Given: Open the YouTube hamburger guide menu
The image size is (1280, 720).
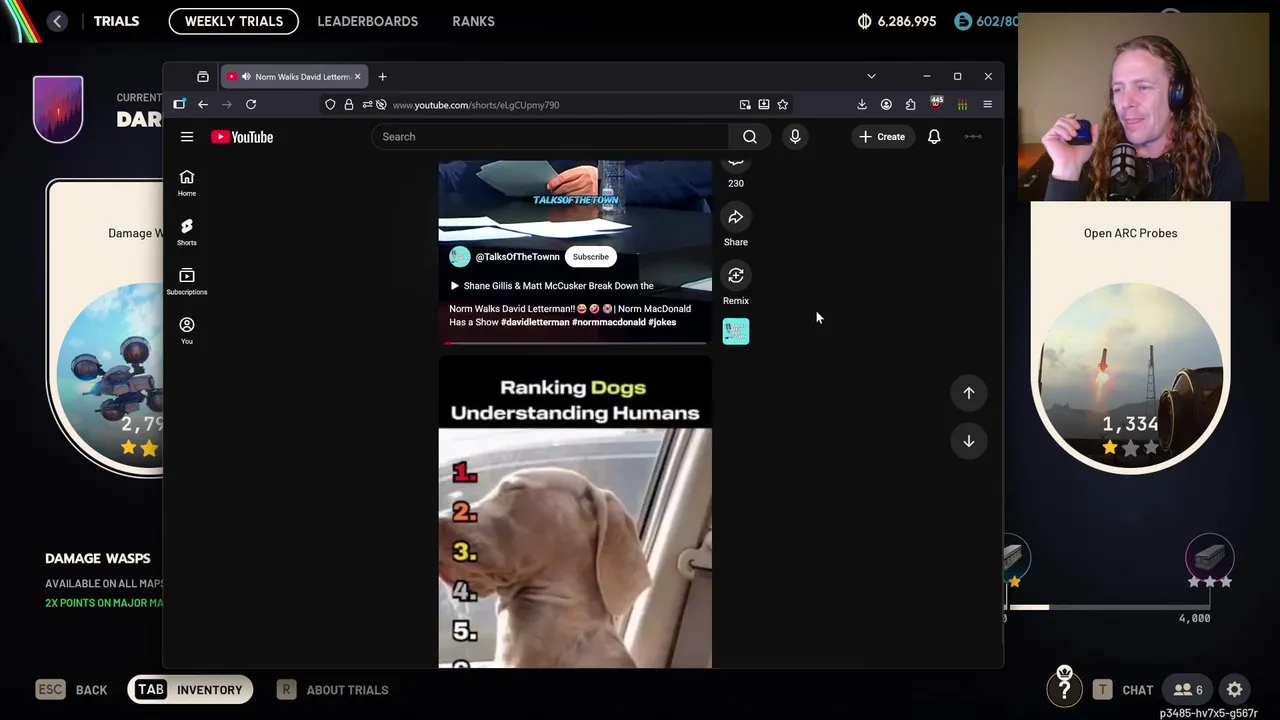Looking at the screenshot, I should pyautogui.click(x=187, y=137).
